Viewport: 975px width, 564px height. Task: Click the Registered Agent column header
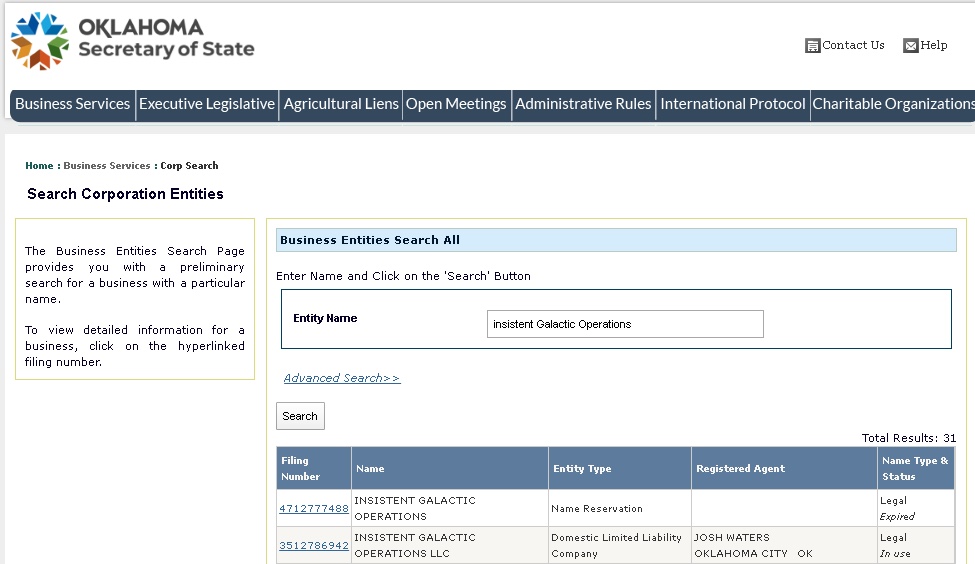tap(784, 468)
